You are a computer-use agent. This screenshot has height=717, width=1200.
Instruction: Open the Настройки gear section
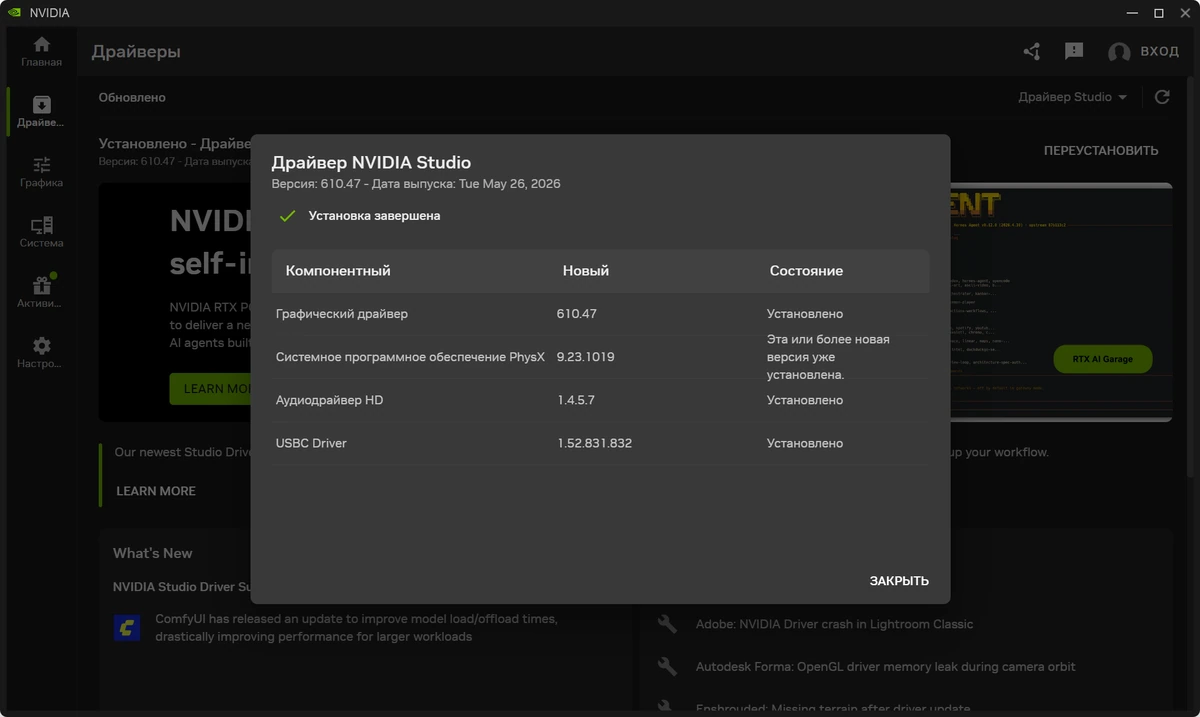[41, 352]
